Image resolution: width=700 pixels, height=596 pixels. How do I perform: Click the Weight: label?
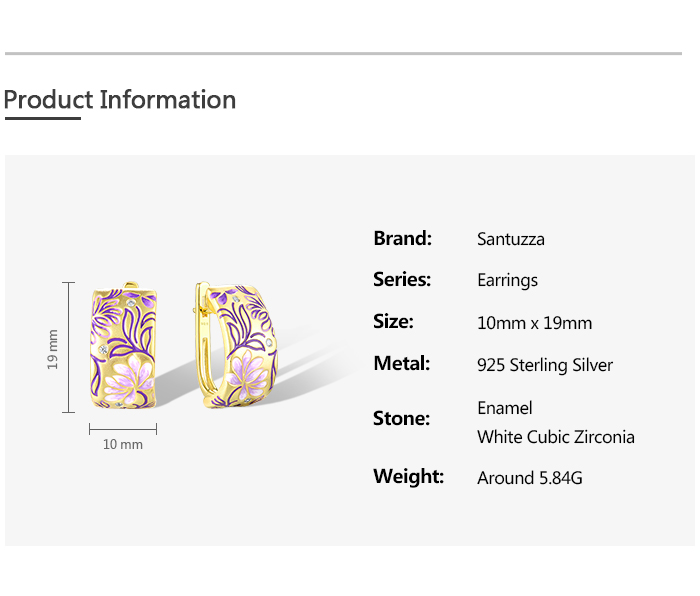pyautogui.click(x=408, y=476)
